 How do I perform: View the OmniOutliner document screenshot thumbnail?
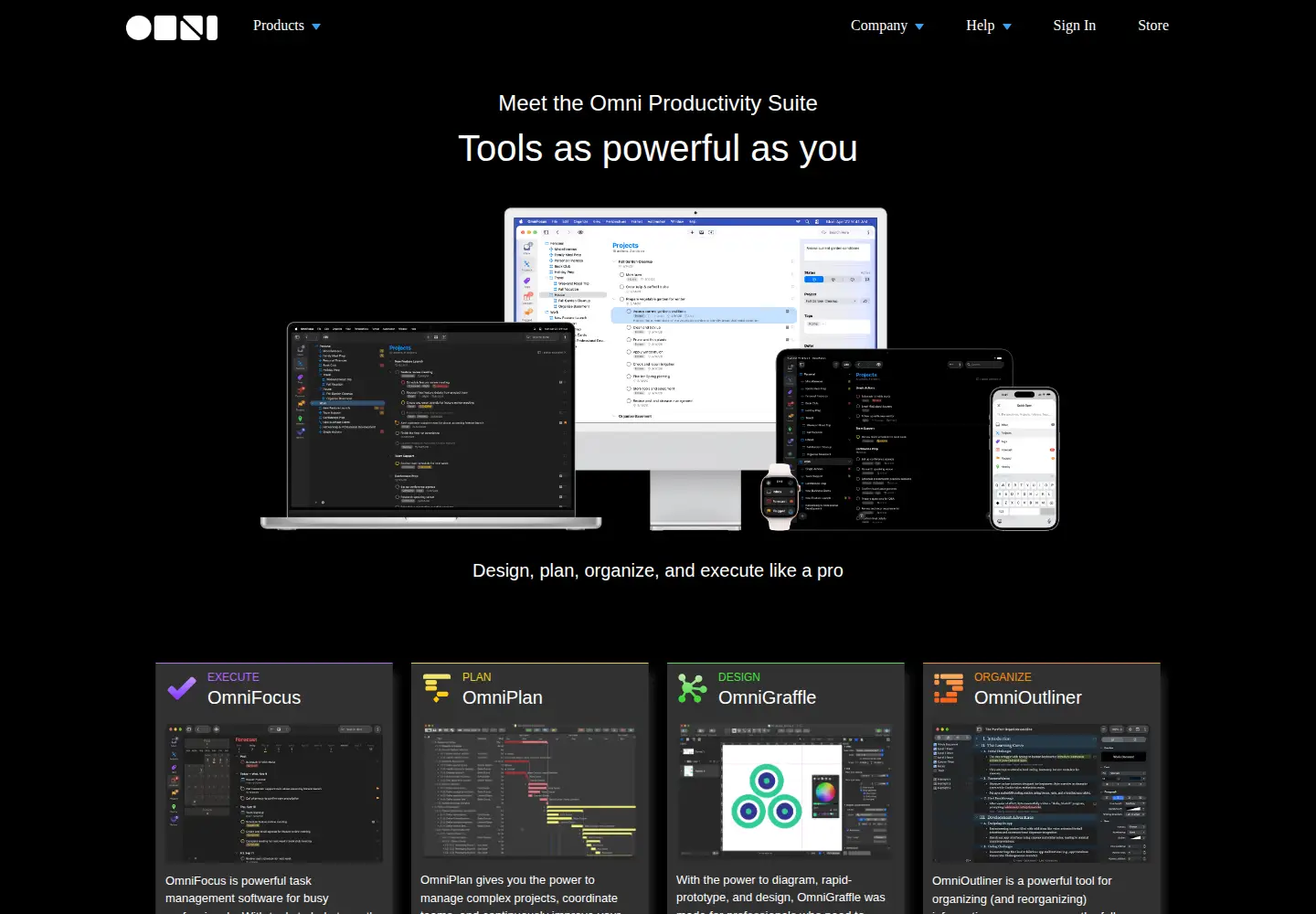(1042, 793)
